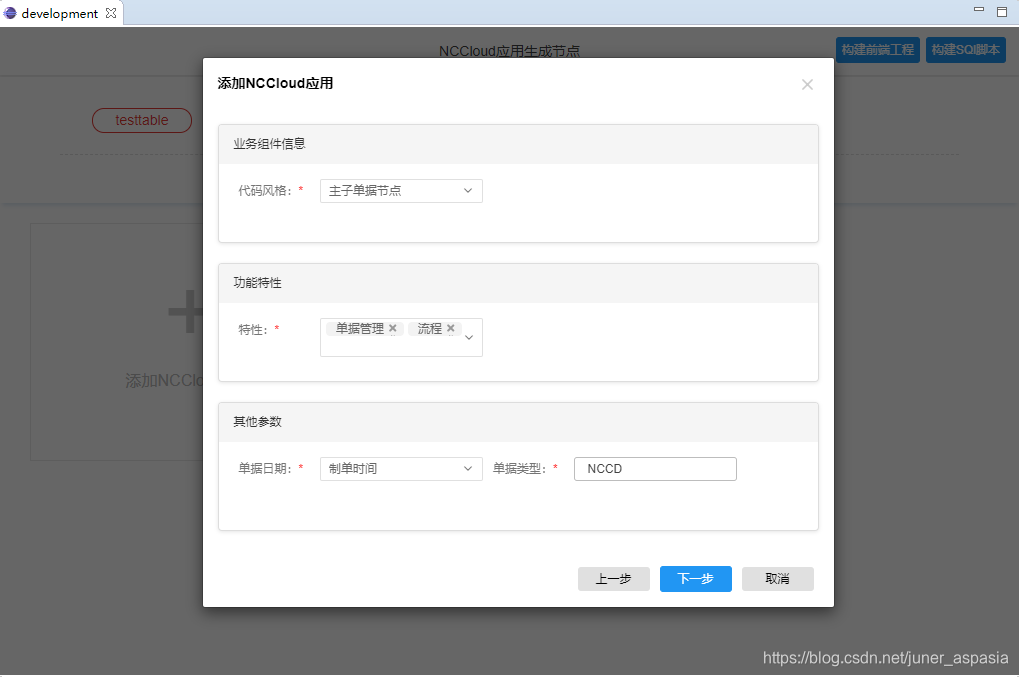Remove the 流程 tag from 特性
The width and height of the screenshot is (1019, 677).
click(450, 328)
